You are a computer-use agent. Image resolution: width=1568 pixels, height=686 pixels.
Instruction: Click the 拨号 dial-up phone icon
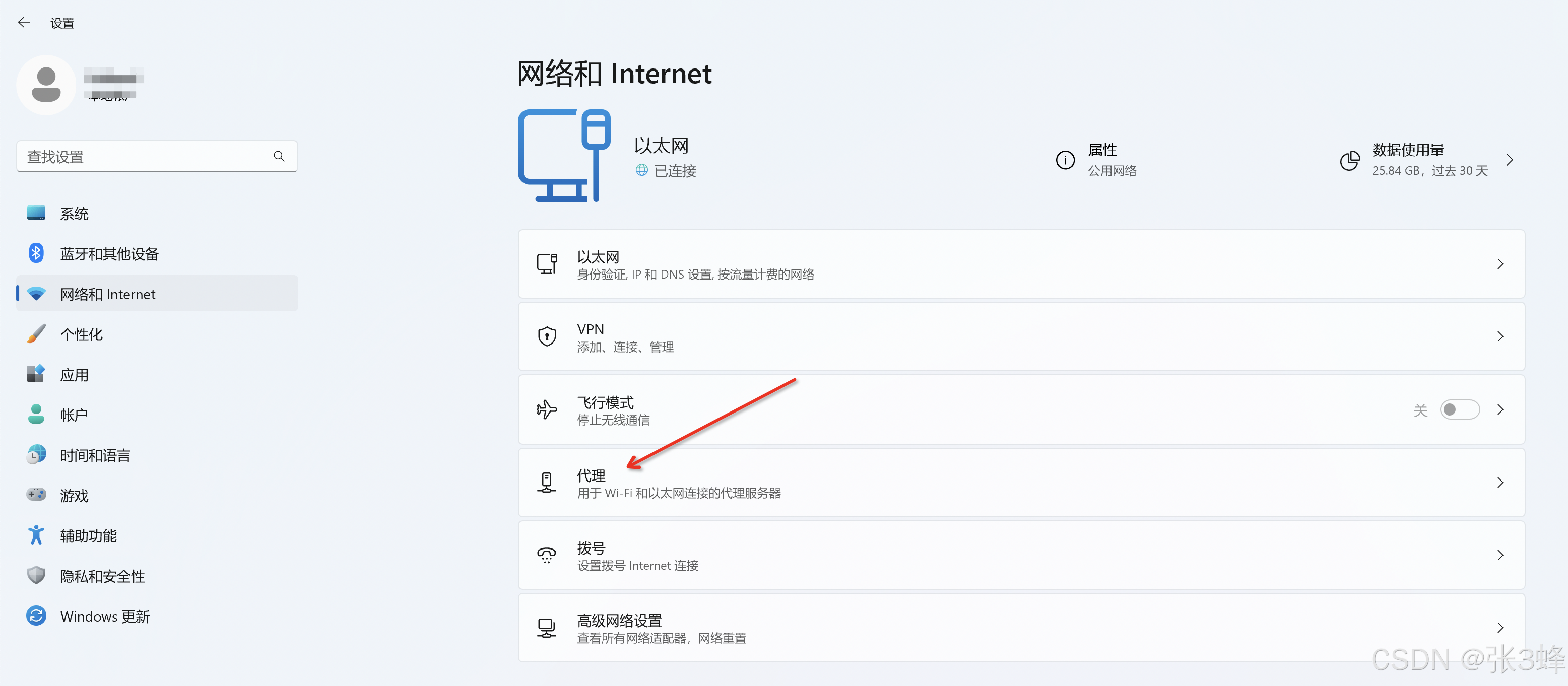coord(547,555)
